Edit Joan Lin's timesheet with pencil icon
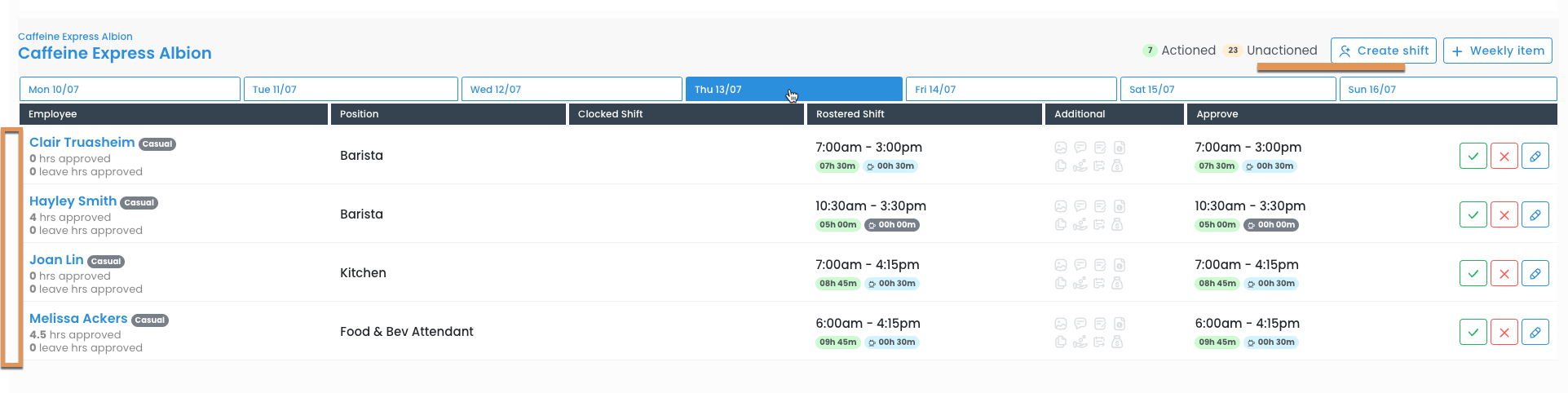The width and height of the screenshot is (1568, 393). click(1535, 273)
